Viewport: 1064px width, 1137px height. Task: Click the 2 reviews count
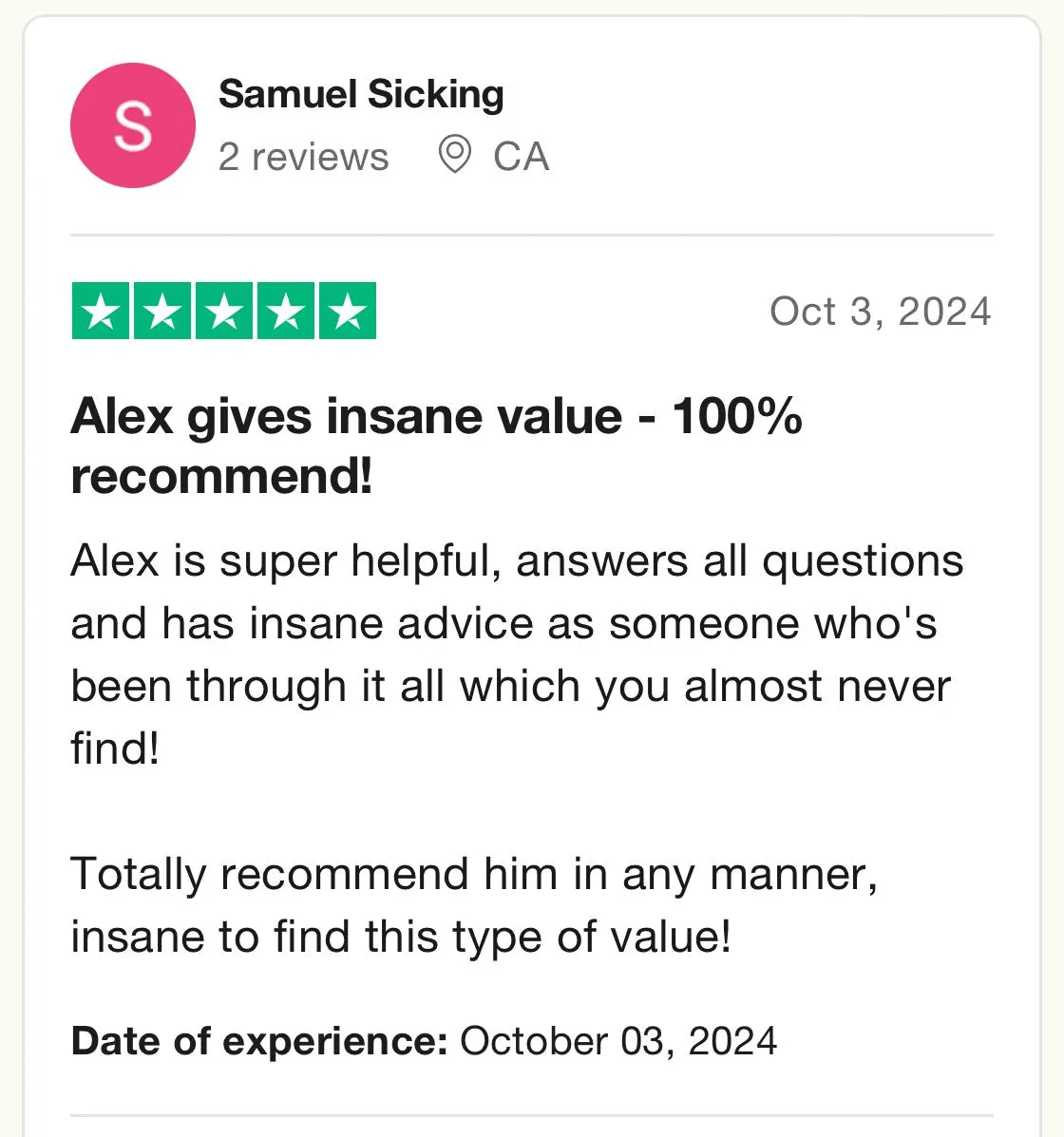click(303, 157)
